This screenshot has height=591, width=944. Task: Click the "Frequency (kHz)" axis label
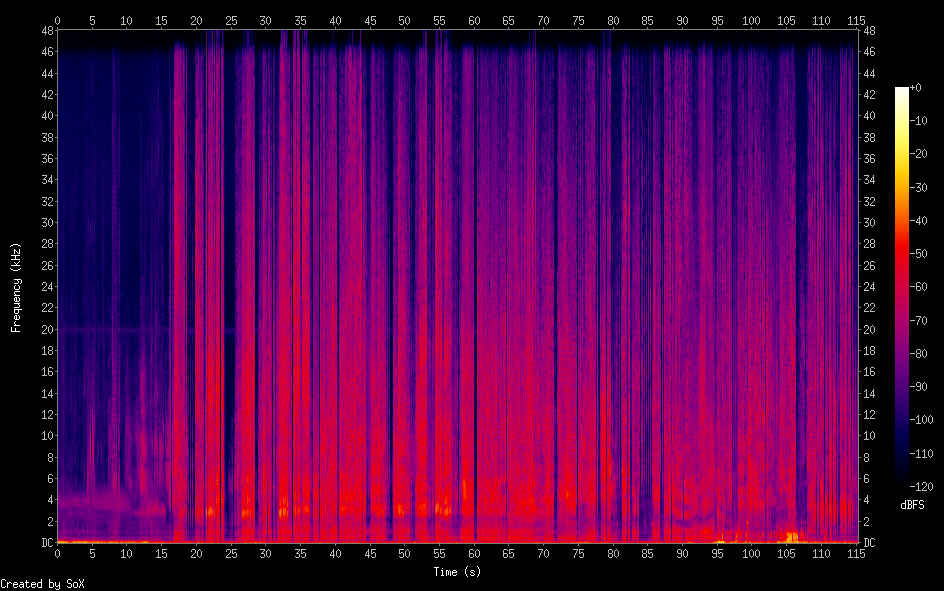16,287
